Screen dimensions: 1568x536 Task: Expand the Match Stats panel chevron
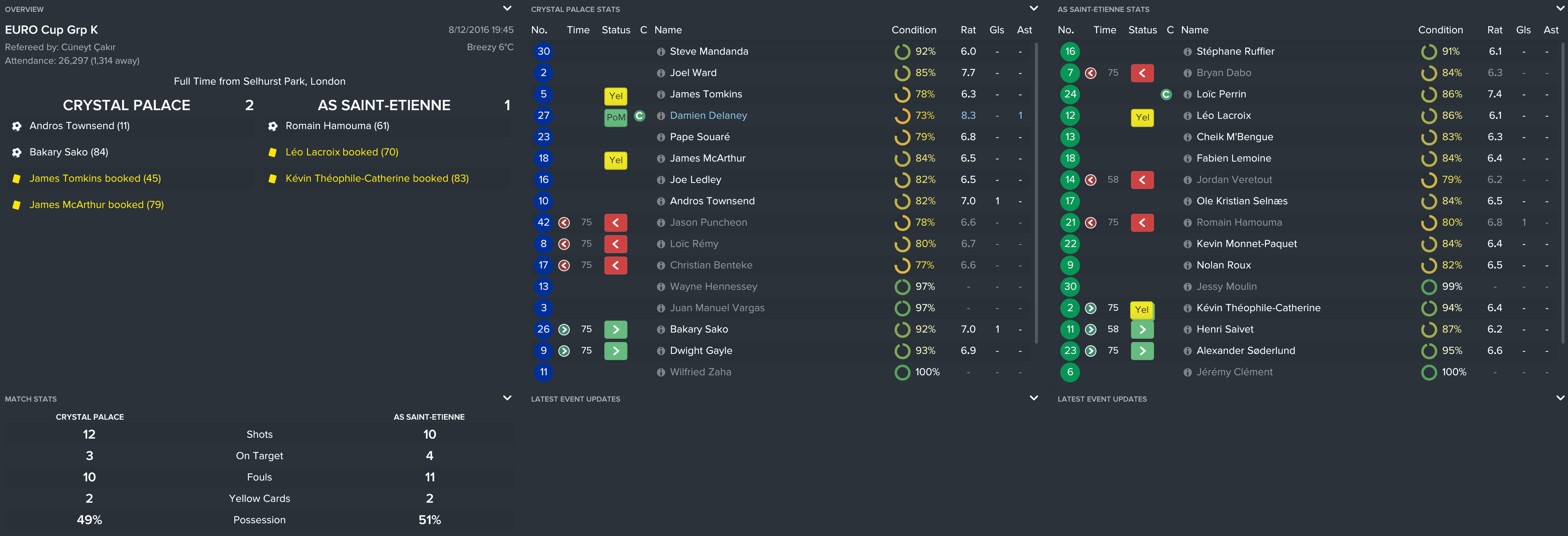[x=506, y=398]
